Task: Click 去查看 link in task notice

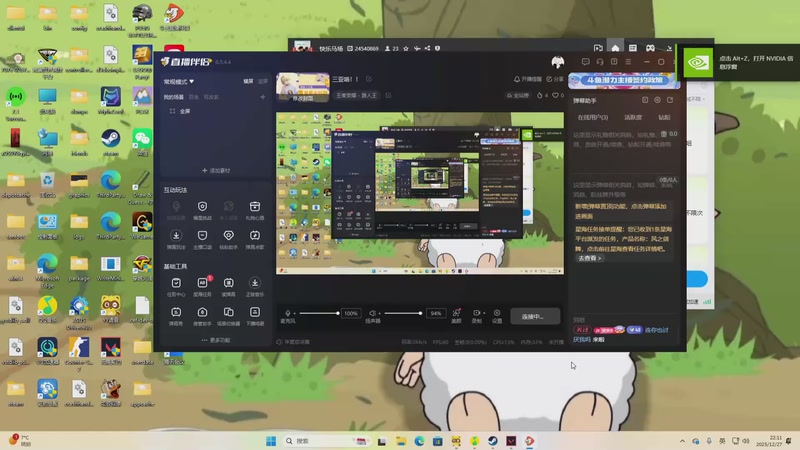Action: point(589,258)
